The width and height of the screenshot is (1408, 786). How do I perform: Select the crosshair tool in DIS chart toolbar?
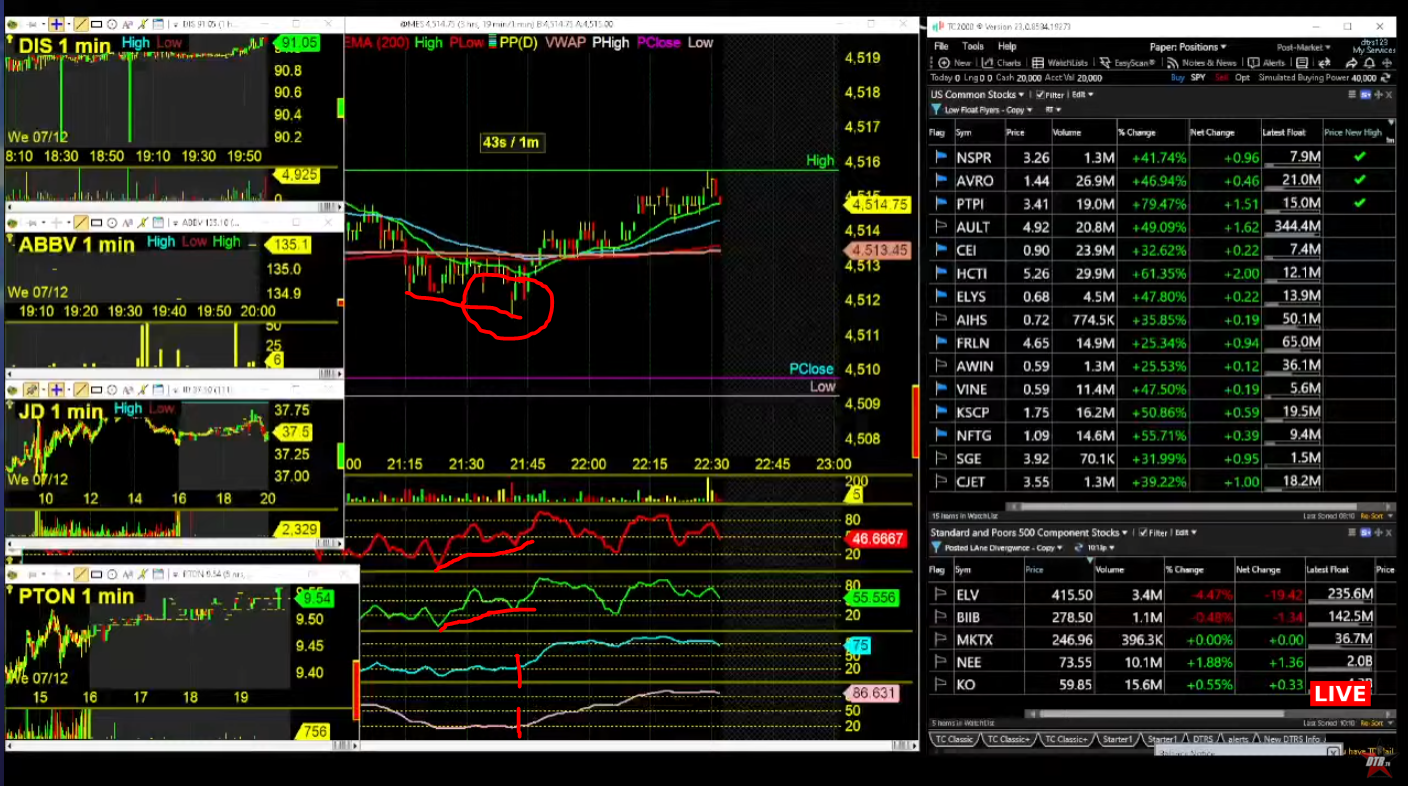(x=57, y=24)
